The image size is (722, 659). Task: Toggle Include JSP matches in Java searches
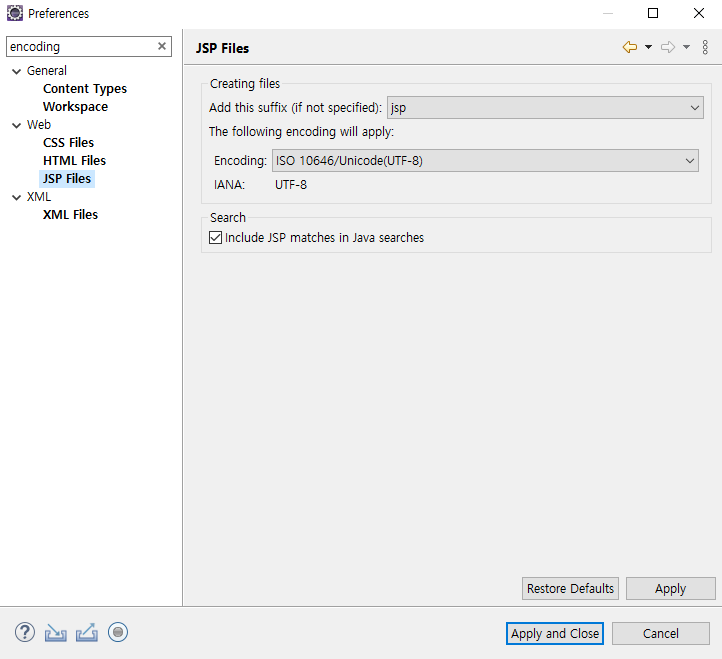click(x=215, y=238)
